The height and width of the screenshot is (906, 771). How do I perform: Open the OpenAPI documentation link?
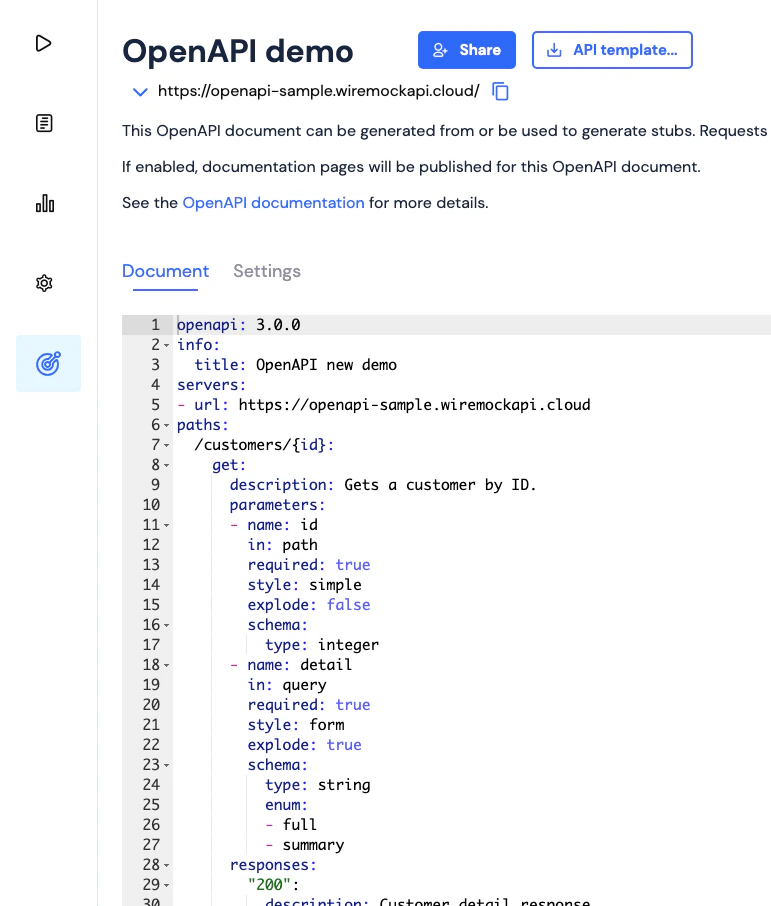point(273,202)
